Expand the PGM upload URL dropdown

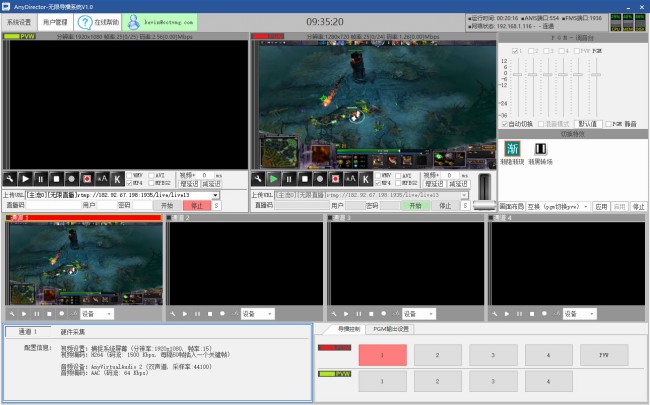click(x=464, y=195)
